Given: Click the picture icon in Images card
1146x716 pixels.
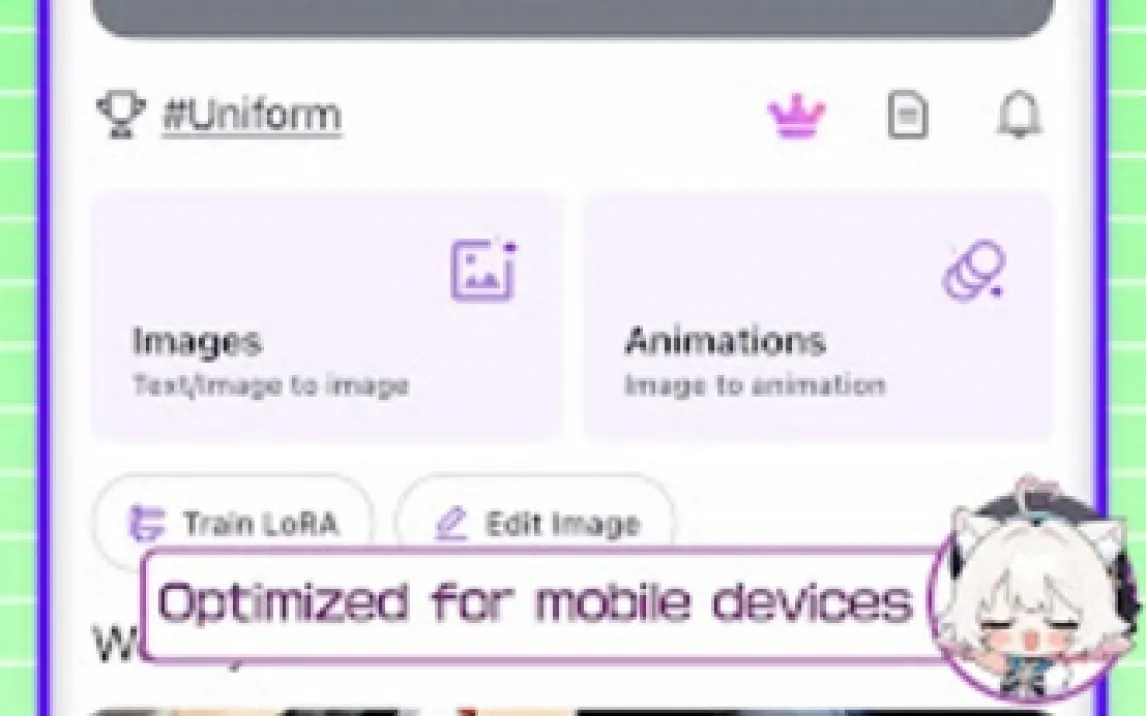Looking at the screenshot, I should pos(482,270).
